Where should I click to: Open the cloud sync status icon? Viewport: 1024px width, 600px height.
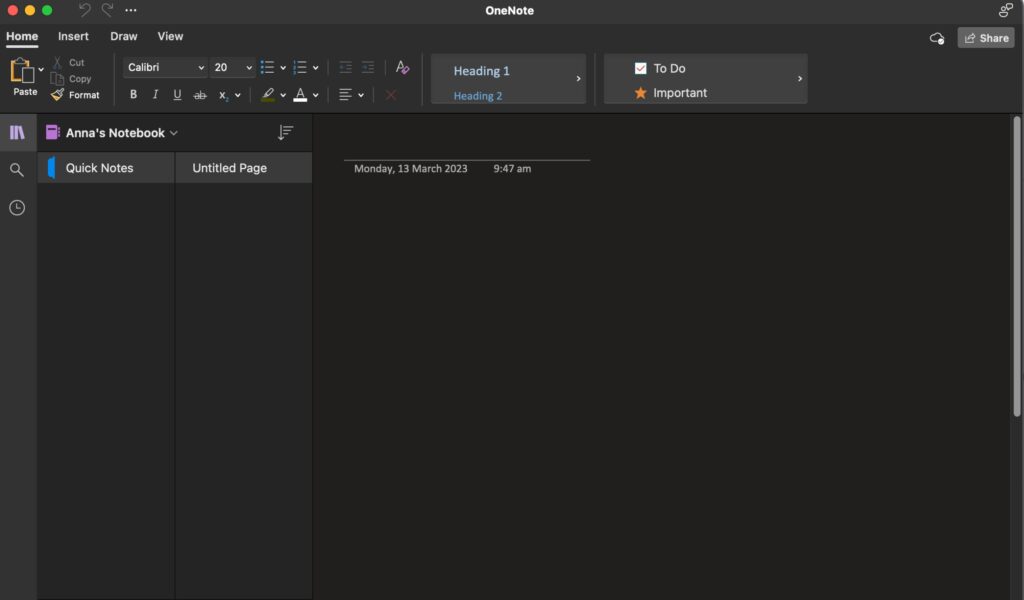937,39
